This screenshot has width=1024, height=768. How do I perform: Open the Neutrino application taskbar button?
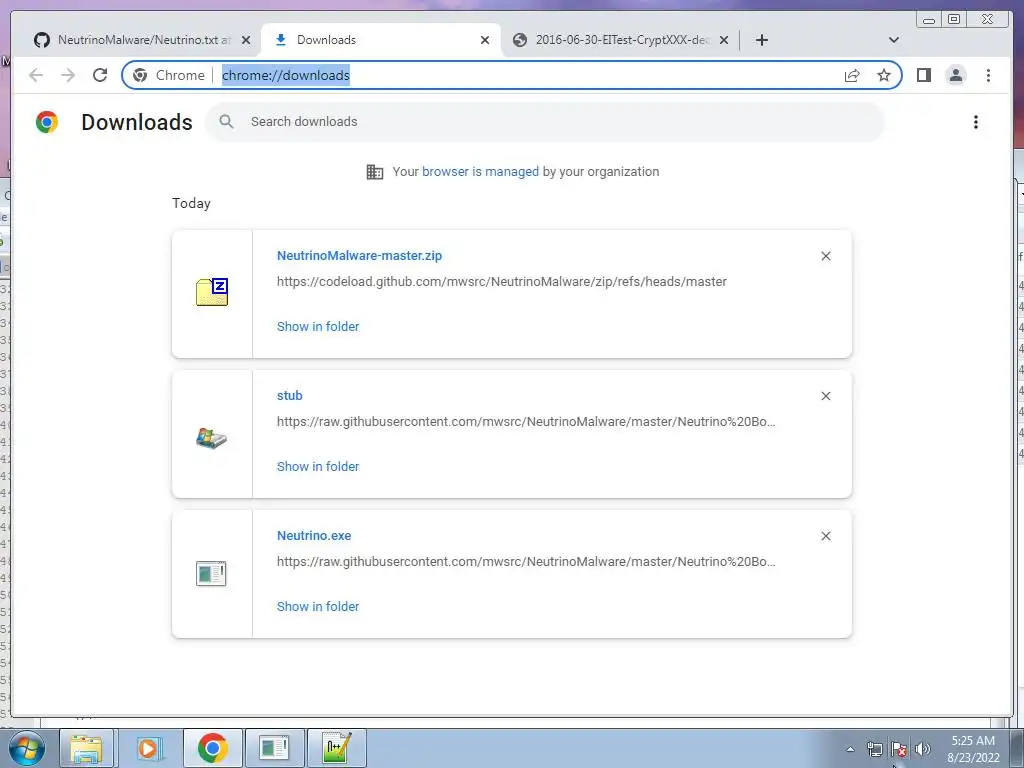[274, 748]
